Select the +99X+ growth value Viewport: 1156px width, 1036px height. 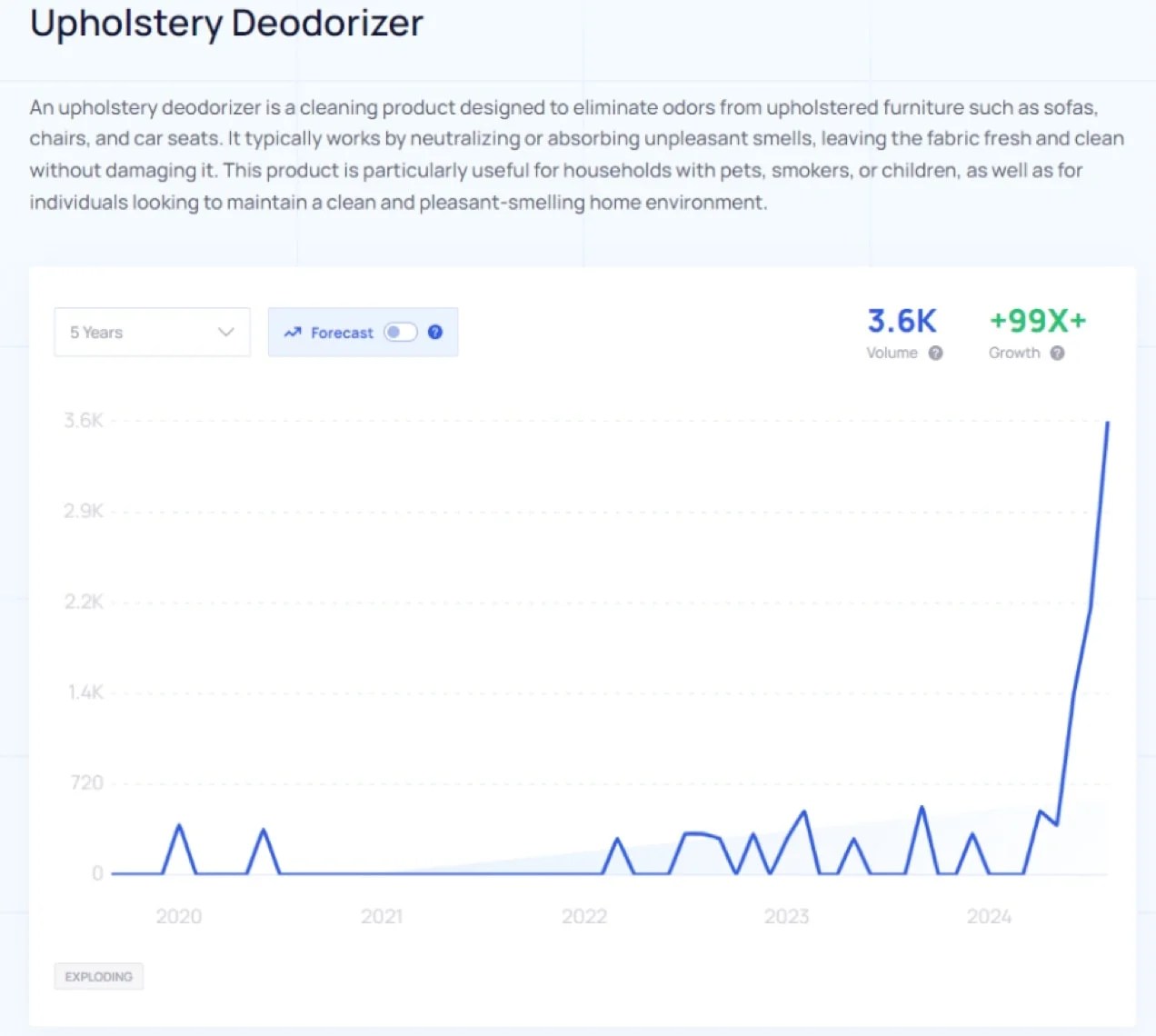(x=1037, y=321)
